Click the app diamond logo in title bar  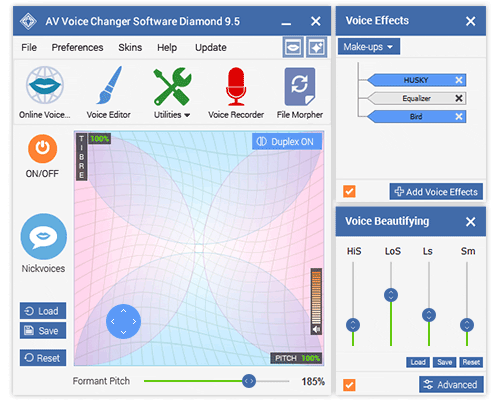point(28,21)
